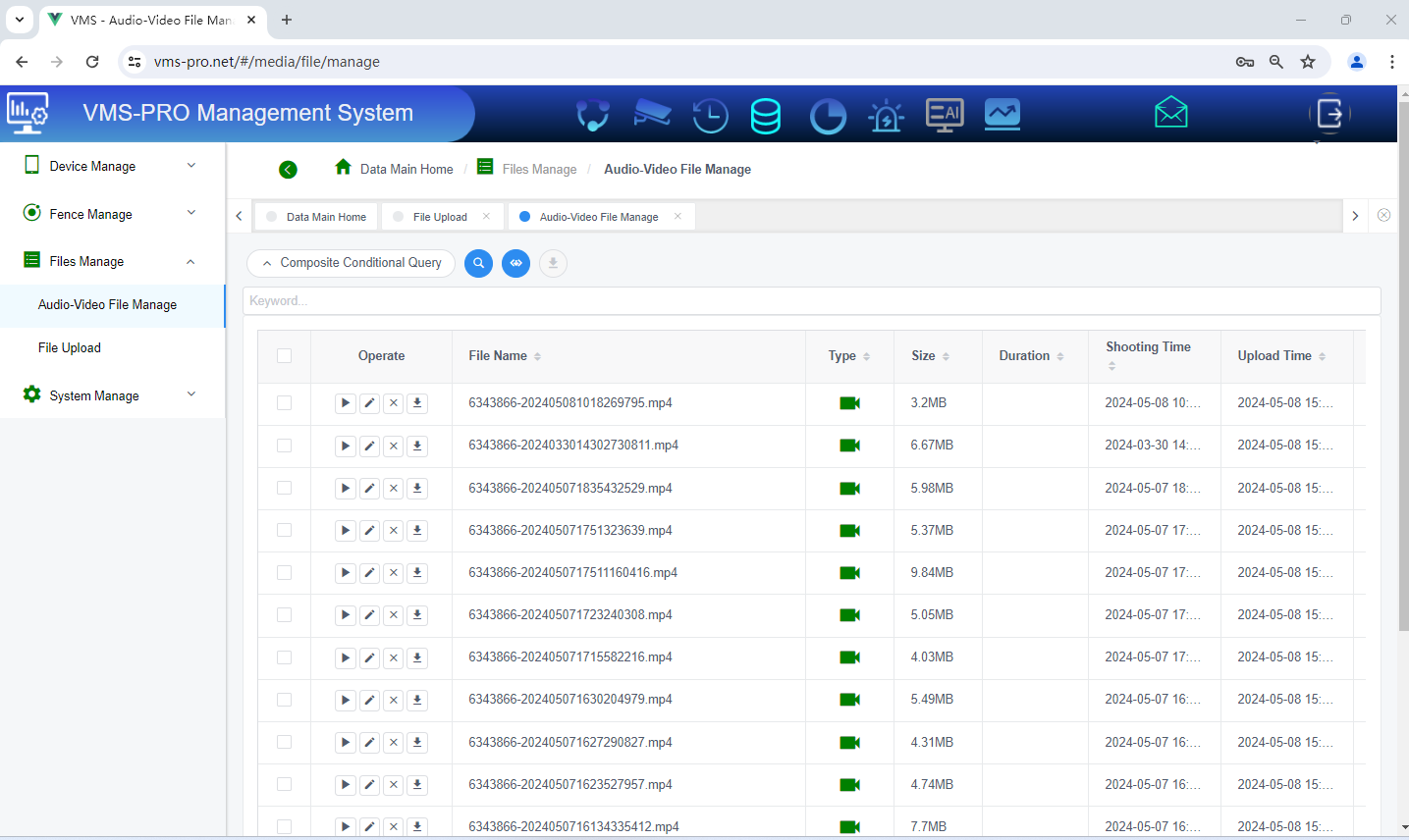Screen dimensions: 1409x840
Task: Download file 6343866-202403301430273081.mp4
Action: pyautogui.click(x=416, y=445)
